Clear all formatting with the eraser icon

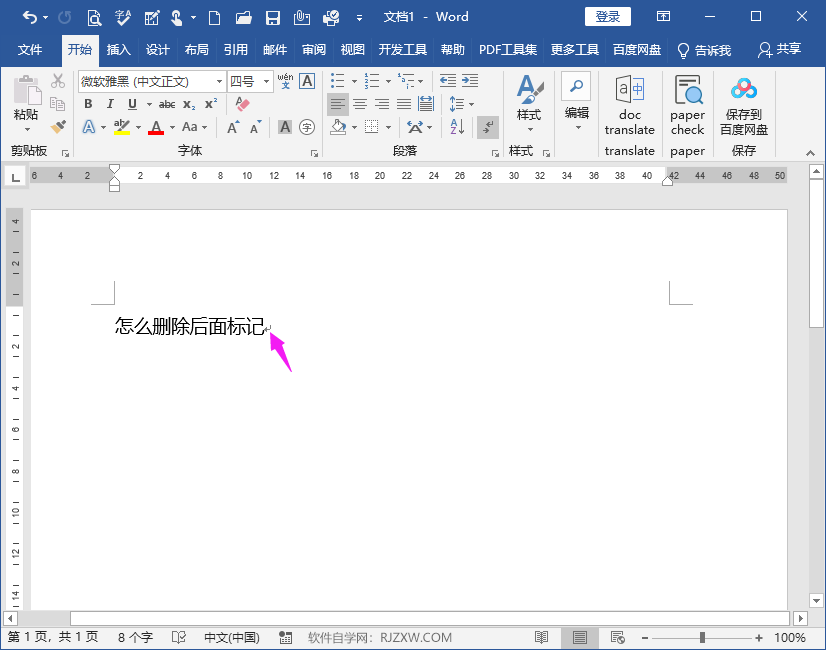point(241,104)
